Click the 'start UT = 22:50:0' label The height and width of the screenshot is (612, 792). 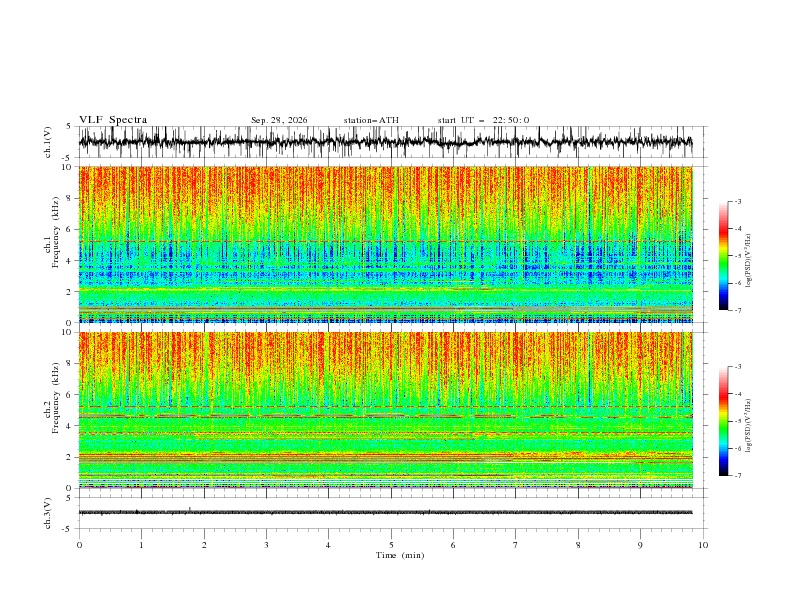pyautogui.click(x=483, y=120)
